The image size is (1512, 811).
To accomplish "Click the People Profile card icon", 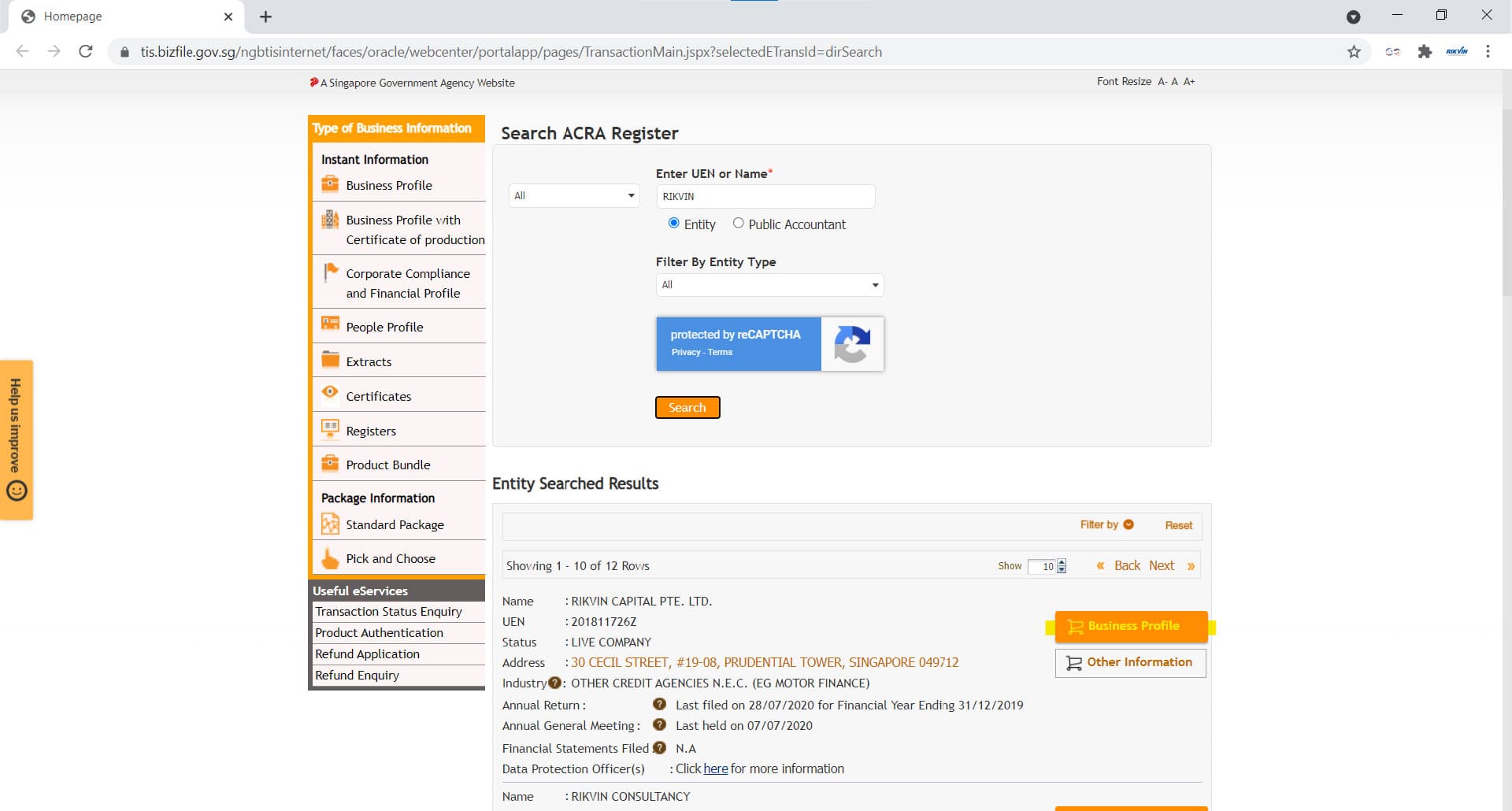I will pyautogui.click(x=330, y=323).
